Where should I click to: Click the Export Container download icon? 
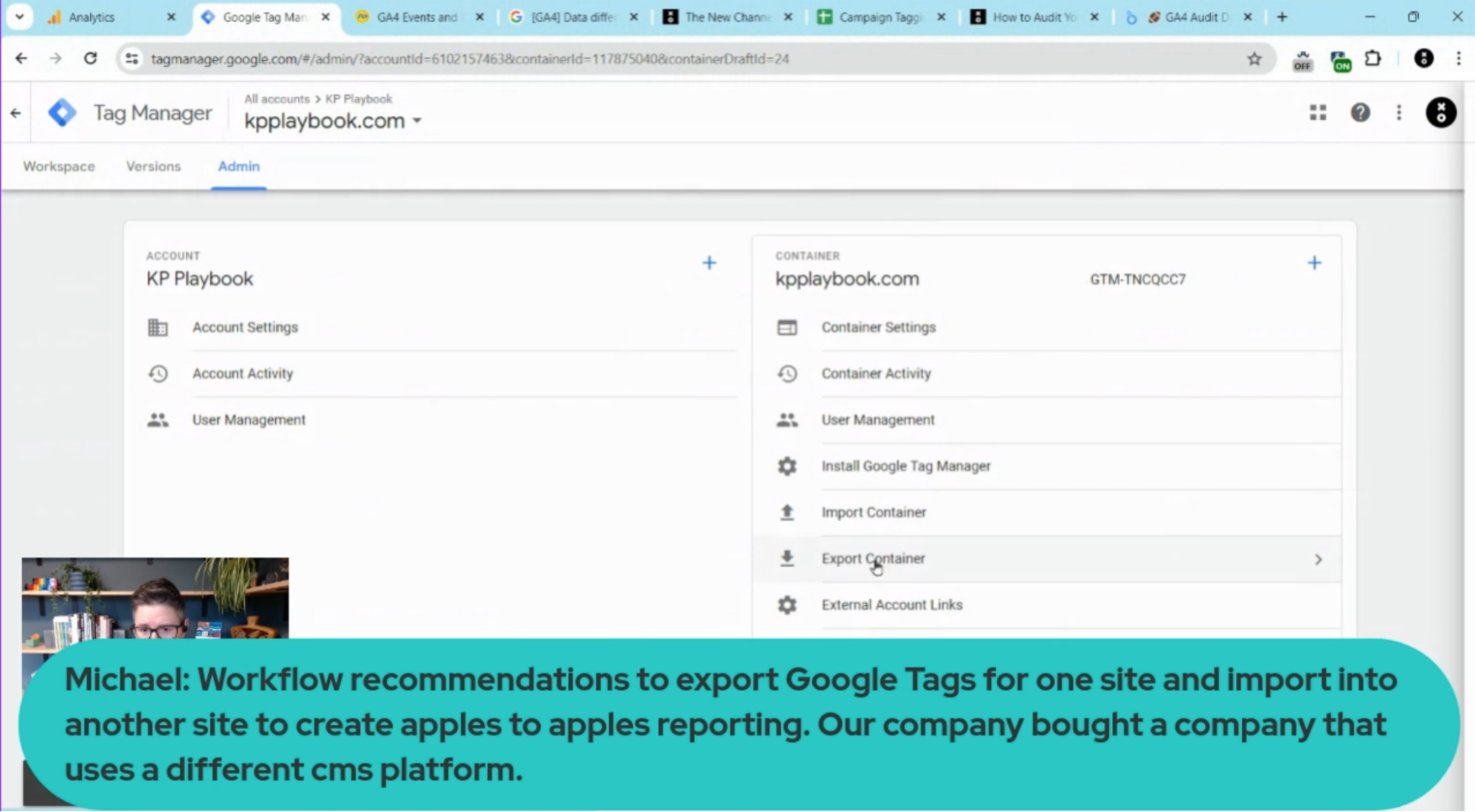[787, 559]
